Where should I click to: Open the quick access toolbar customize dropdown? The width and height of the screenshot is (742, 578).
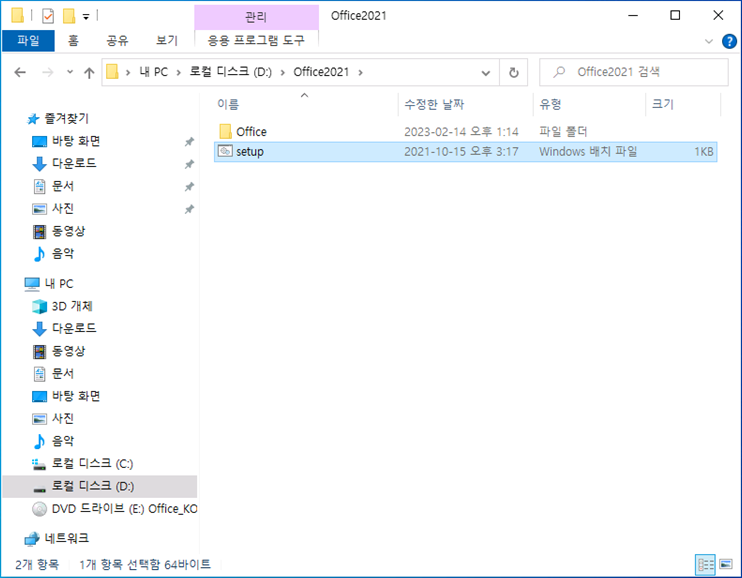tap(86, 17)
